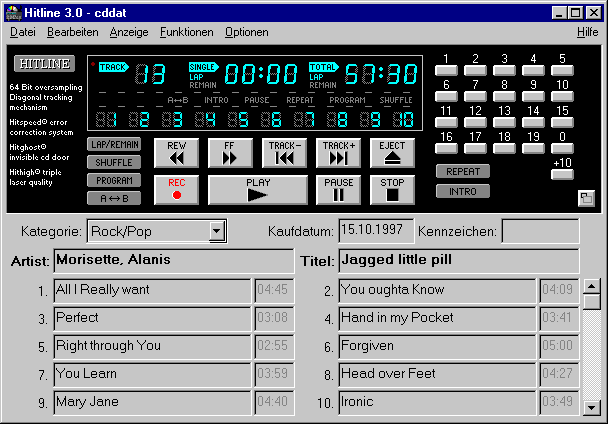Select track keypad button 2
The width and height of the screenshot is (608, 424).
pos(475,70)
